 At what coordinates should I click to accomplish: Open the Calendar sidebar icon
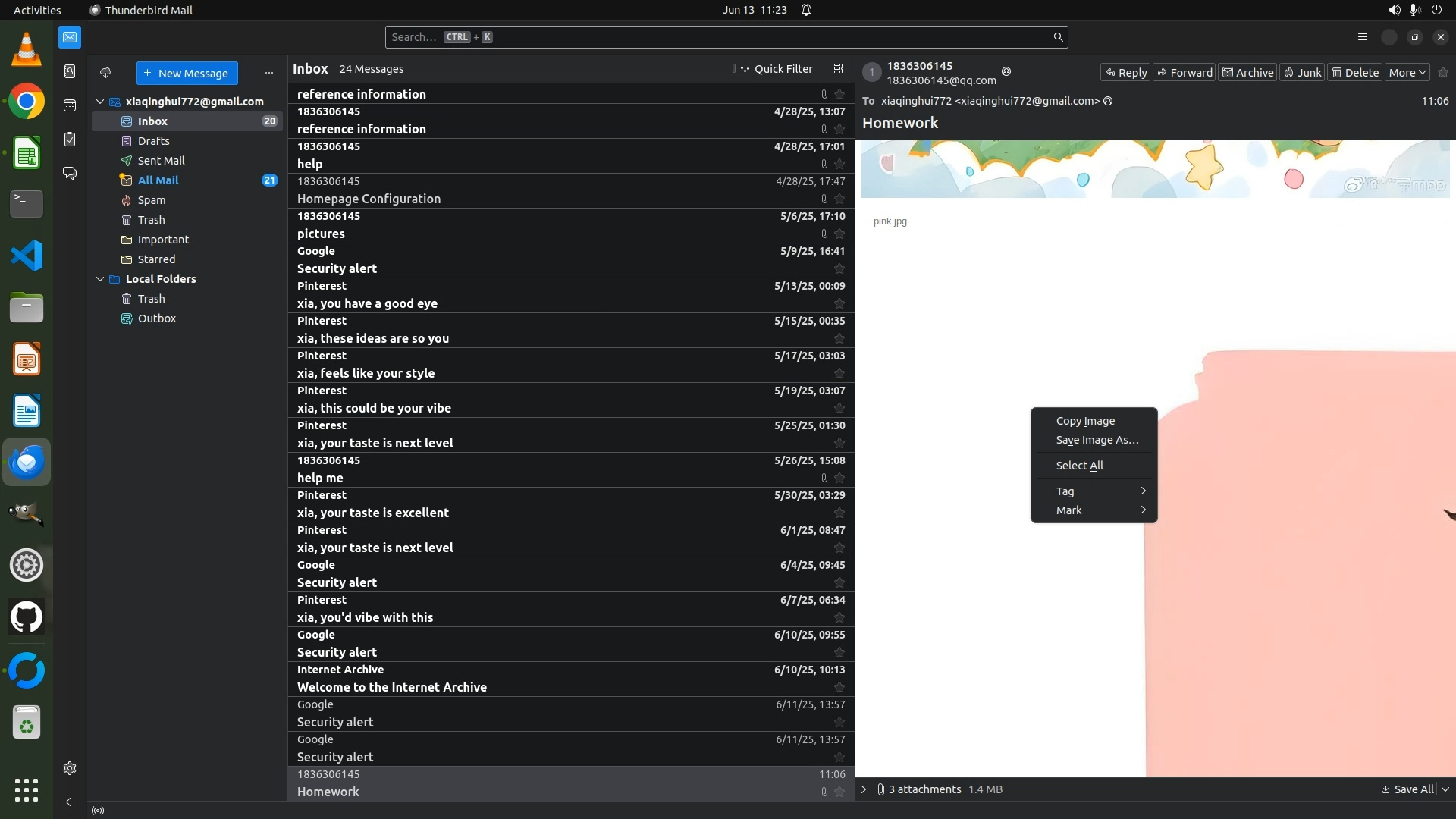pyautogui.click(x=70, y=105)
